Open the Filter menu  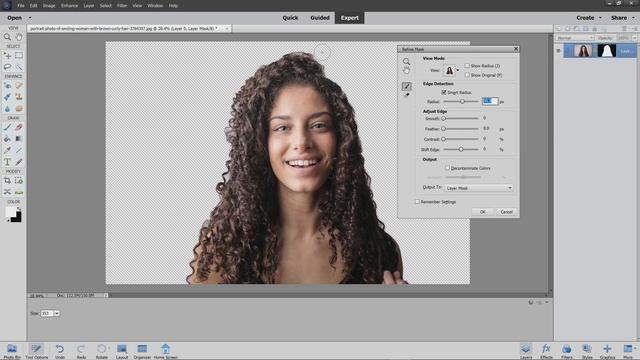(x=122, y=6)
